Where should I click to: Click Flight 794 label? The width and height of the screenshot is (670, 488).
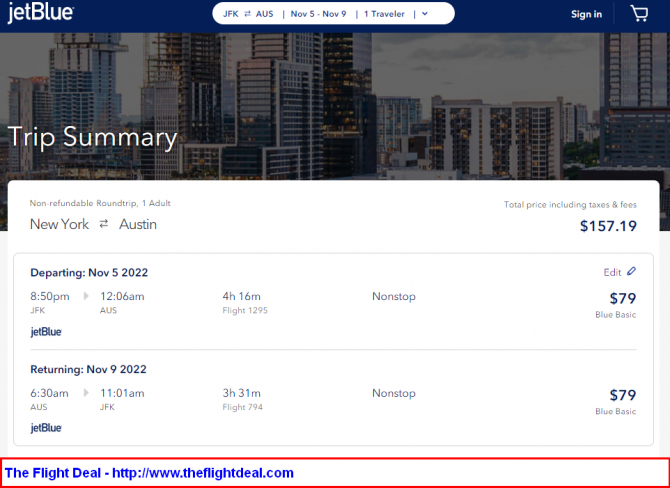point(242,407)
